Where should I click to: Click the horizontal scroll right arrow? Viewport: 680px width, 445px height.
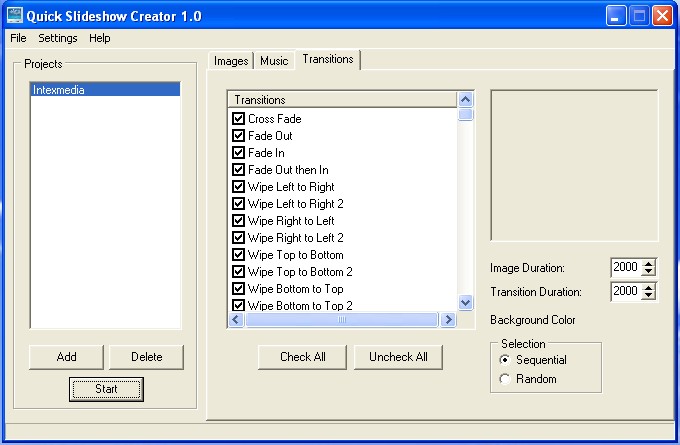coord(448,320)
